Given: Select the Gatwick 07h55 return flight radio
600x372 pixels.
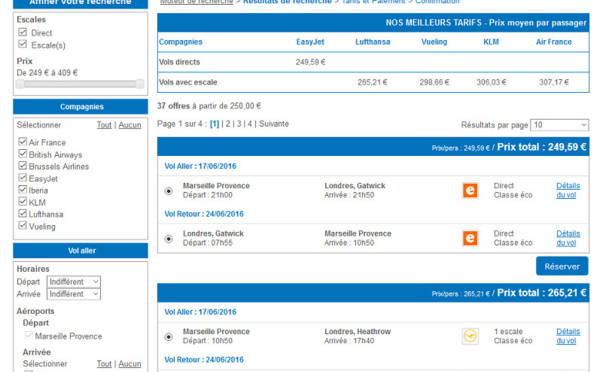Looking at the screenshot, I should 168,239.
